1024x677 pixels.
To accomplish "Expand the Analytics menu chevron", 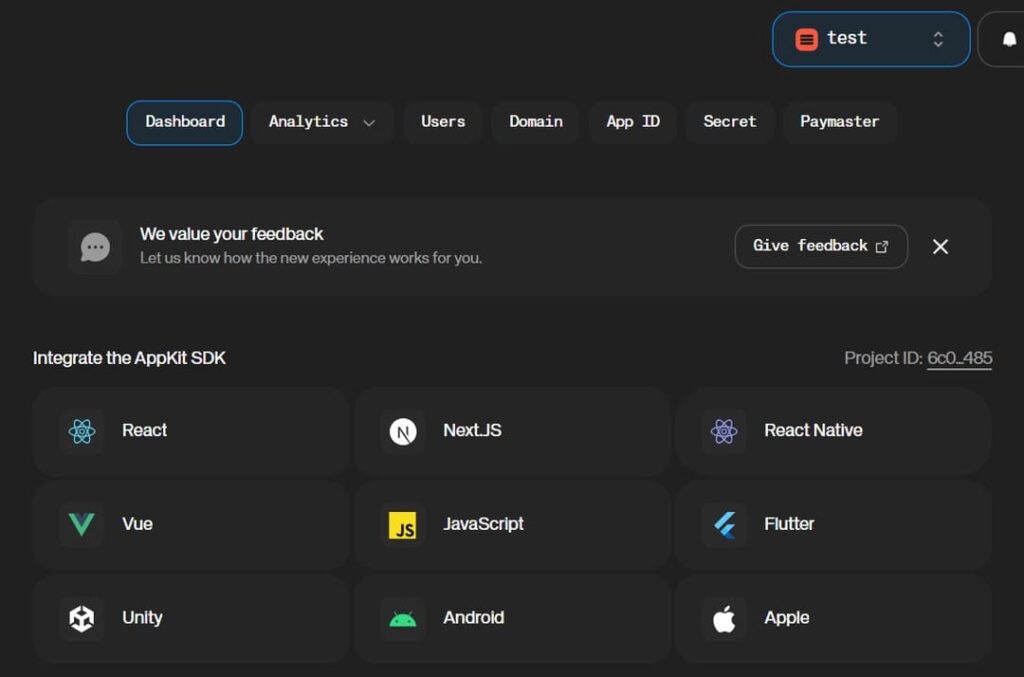I will pos(369,123).
